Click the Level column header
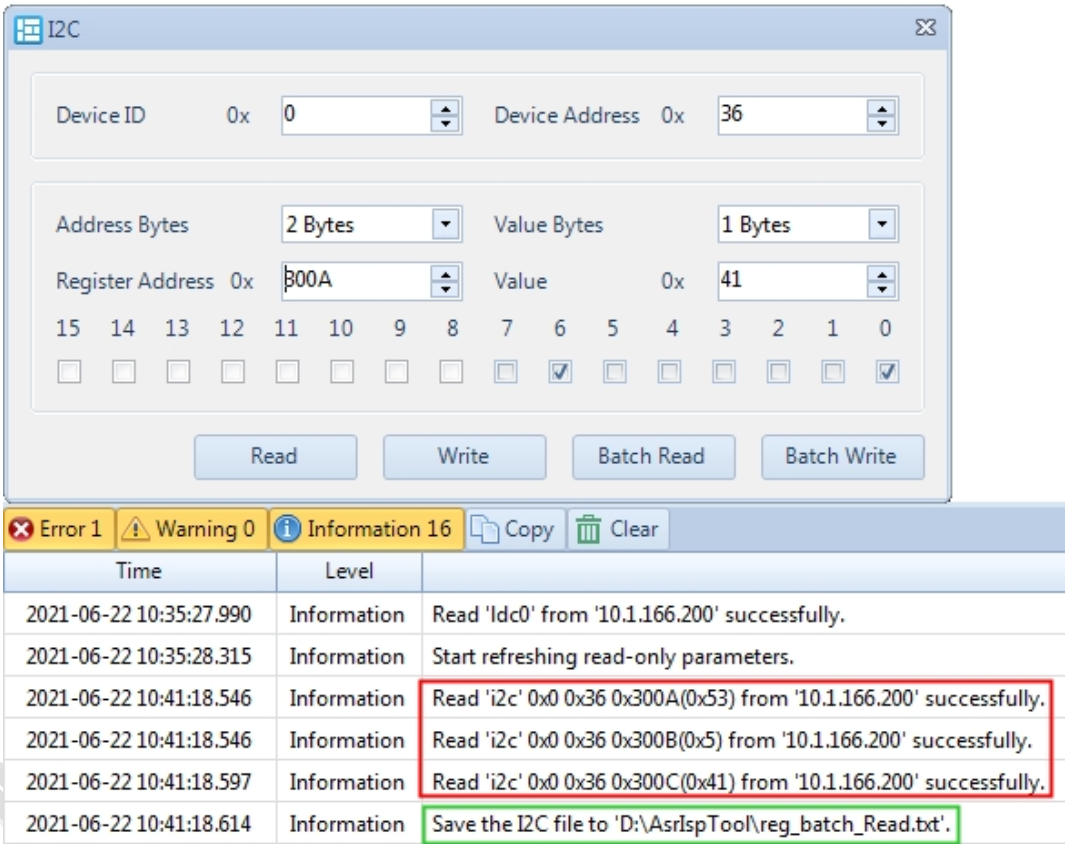 (349, 571)
